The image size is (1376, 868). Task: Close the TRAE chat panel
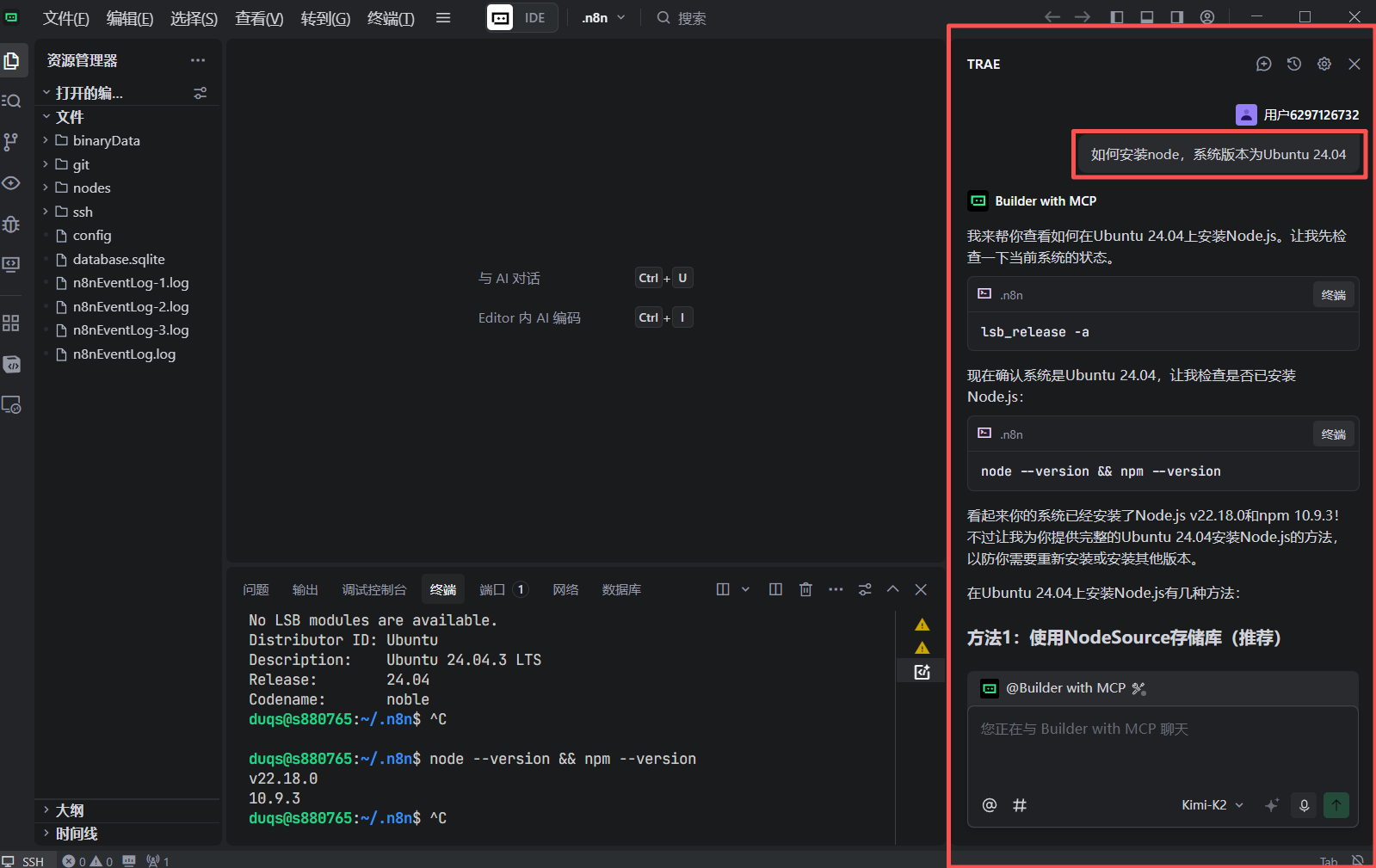(x=1354, y=64)
